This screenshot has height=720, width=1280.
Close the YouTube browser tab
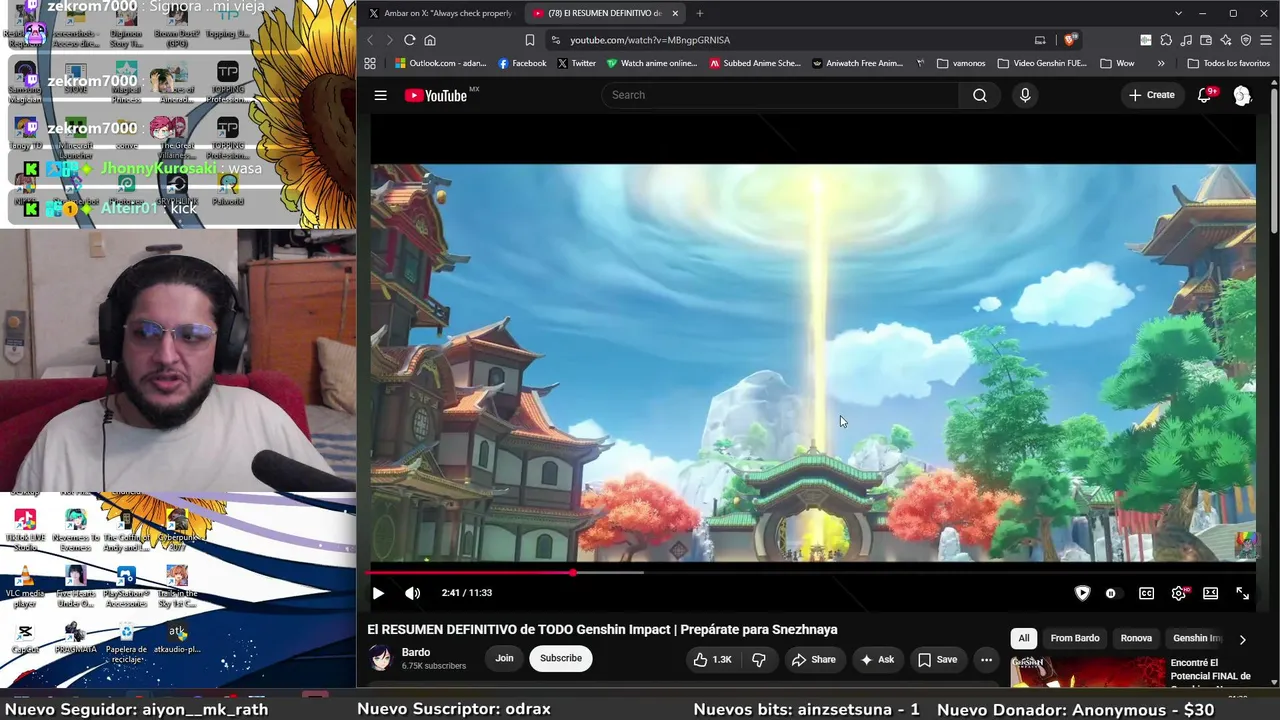tap(675, 13)
